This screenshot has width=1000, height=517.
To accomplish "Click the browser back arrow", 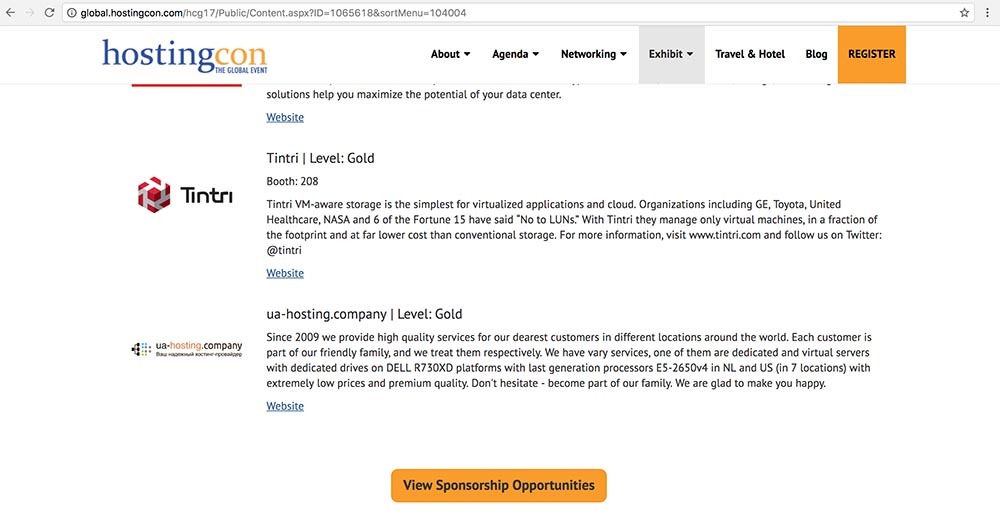I will tap(10, 13).
